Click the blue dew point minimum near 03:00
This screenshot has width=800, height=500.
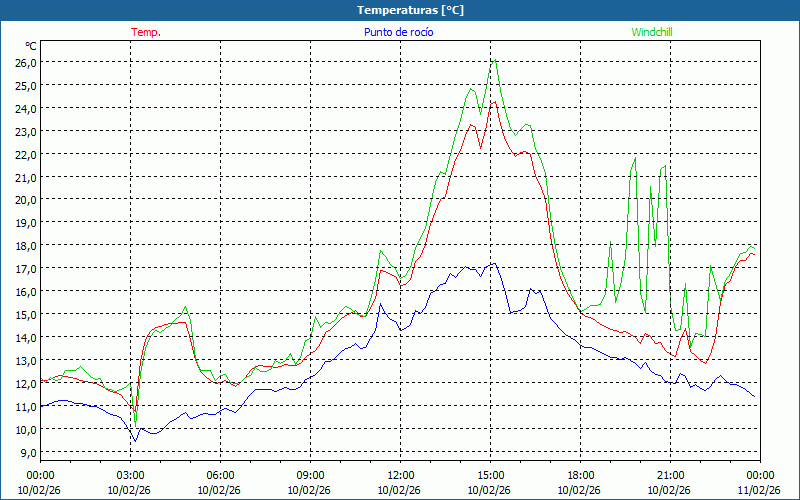(134, 441)
